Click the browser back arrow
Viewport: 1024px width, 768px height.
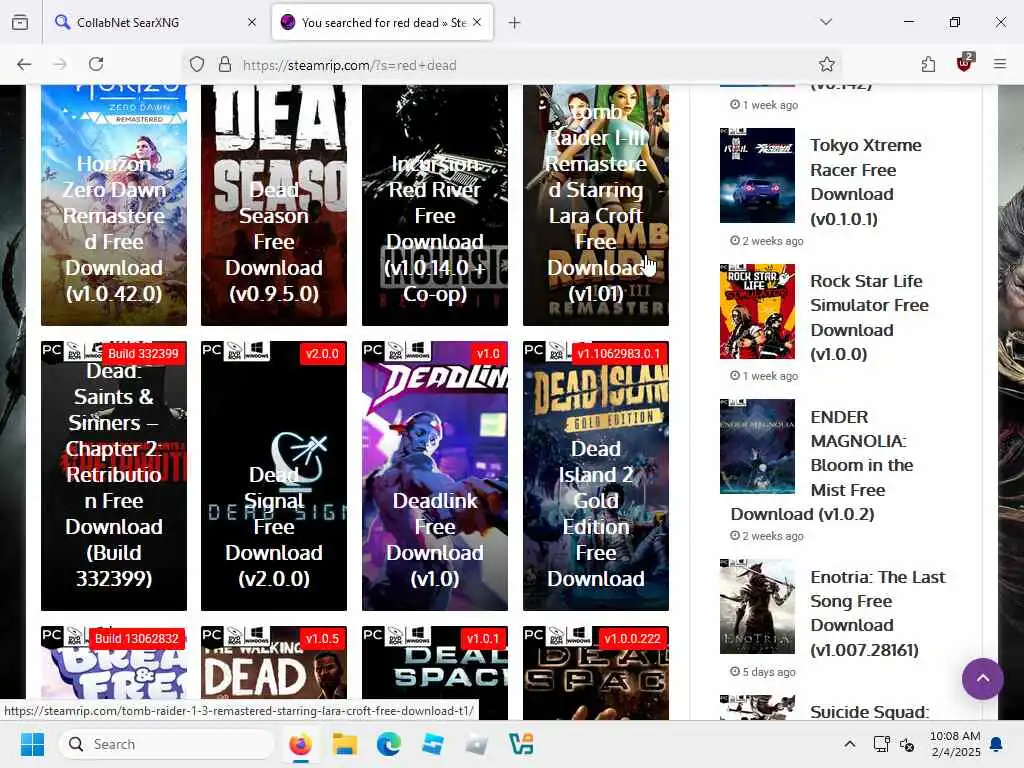point(24,64)
